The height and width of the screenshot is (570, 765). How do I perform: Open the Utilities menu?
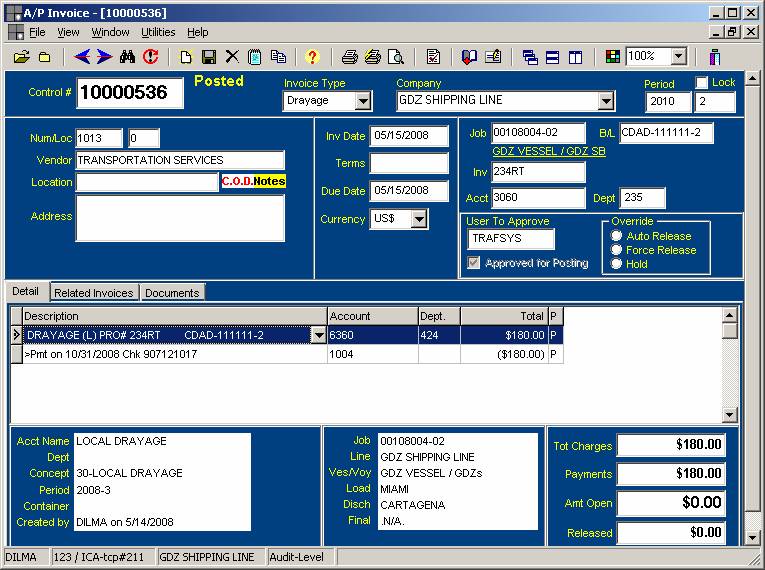[x=158, y=32]
